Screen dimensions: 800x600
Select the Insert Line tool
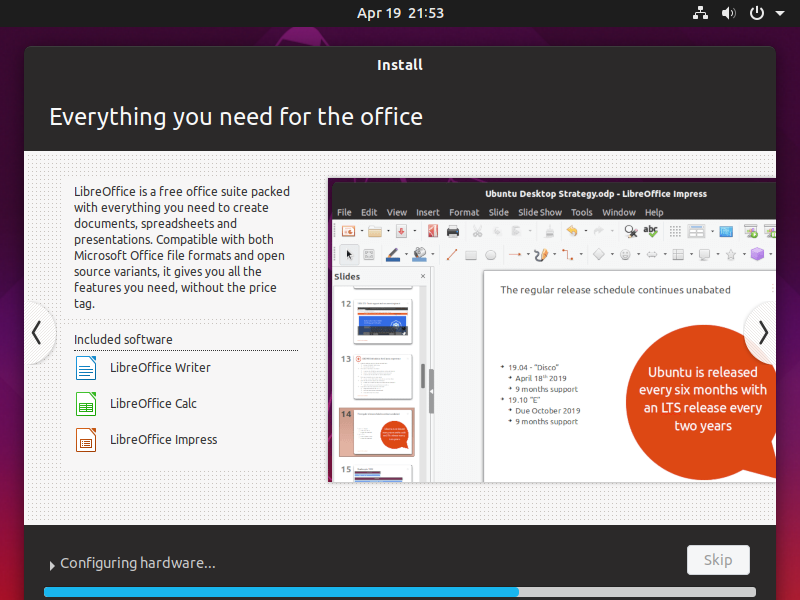(452, 254)
